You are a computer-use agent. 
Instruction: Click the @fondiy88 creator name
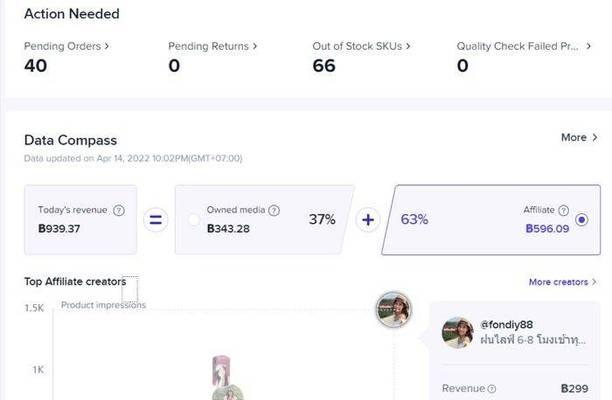506,325
